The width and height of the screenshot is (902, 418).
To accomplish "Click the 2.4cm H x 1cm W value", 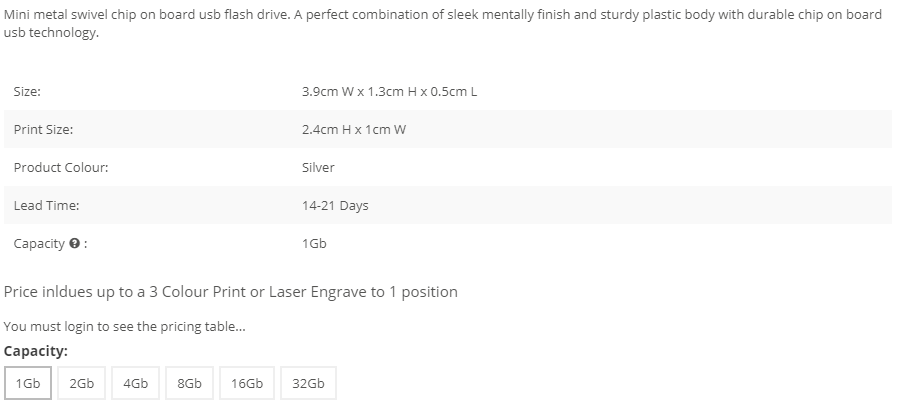I will [354, 129].
